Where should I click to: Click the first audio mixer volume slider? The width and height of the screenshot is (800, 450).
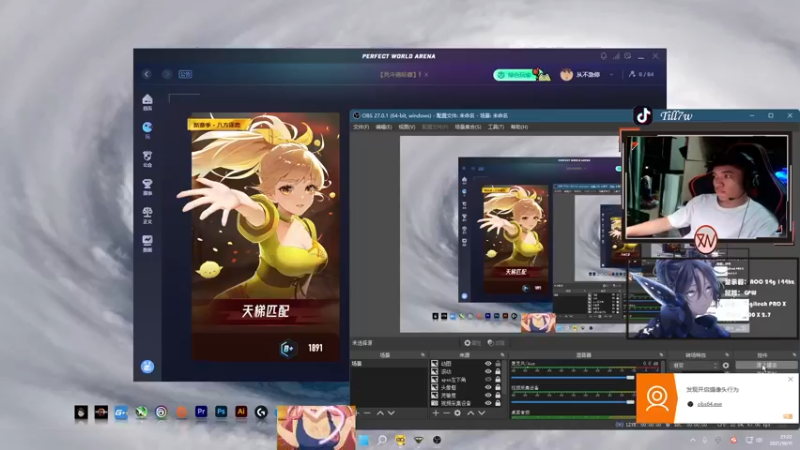tap(572, 378)
